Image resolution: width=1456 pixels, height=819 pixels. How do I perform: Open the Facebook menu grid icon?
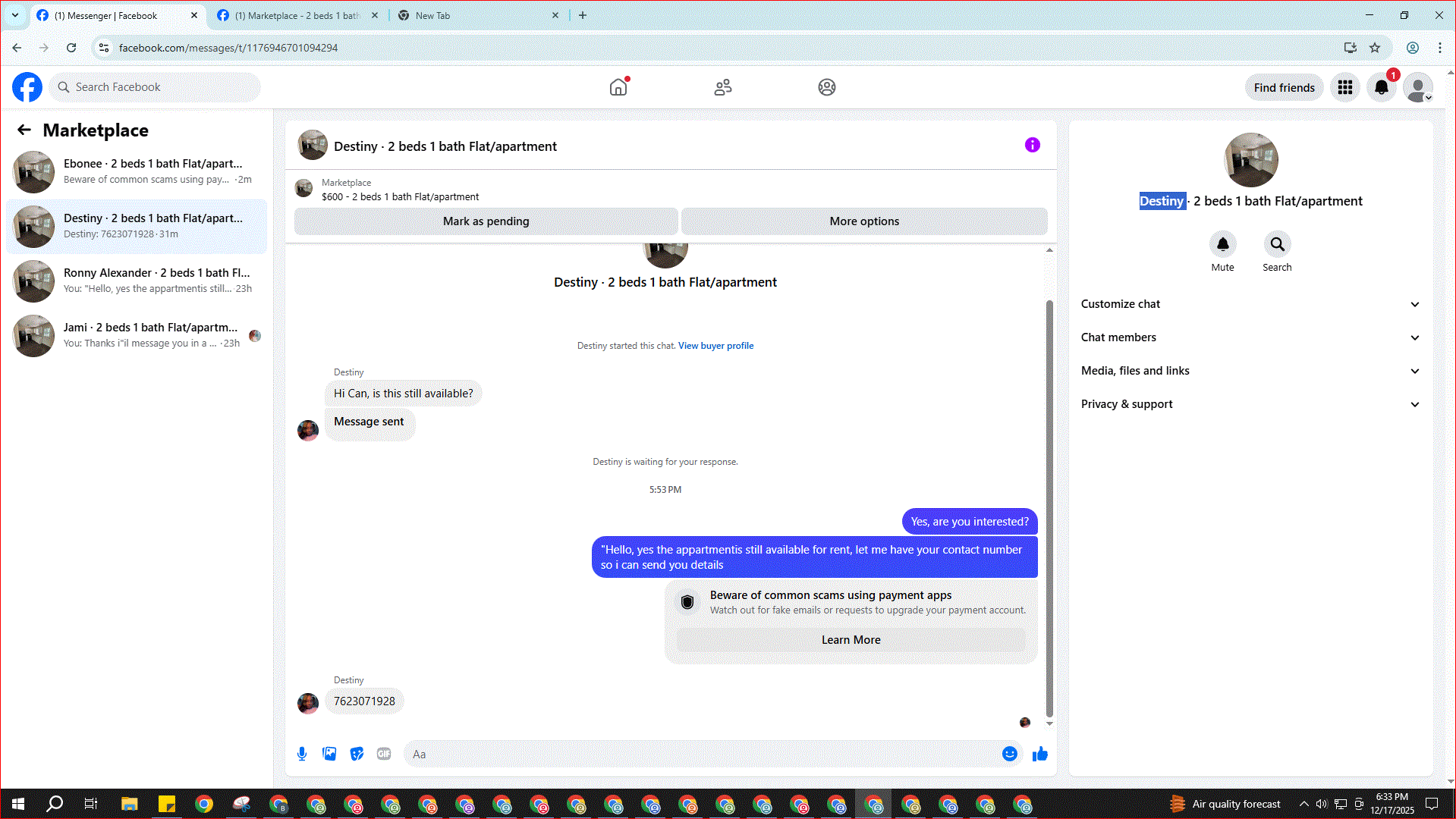1345,87
